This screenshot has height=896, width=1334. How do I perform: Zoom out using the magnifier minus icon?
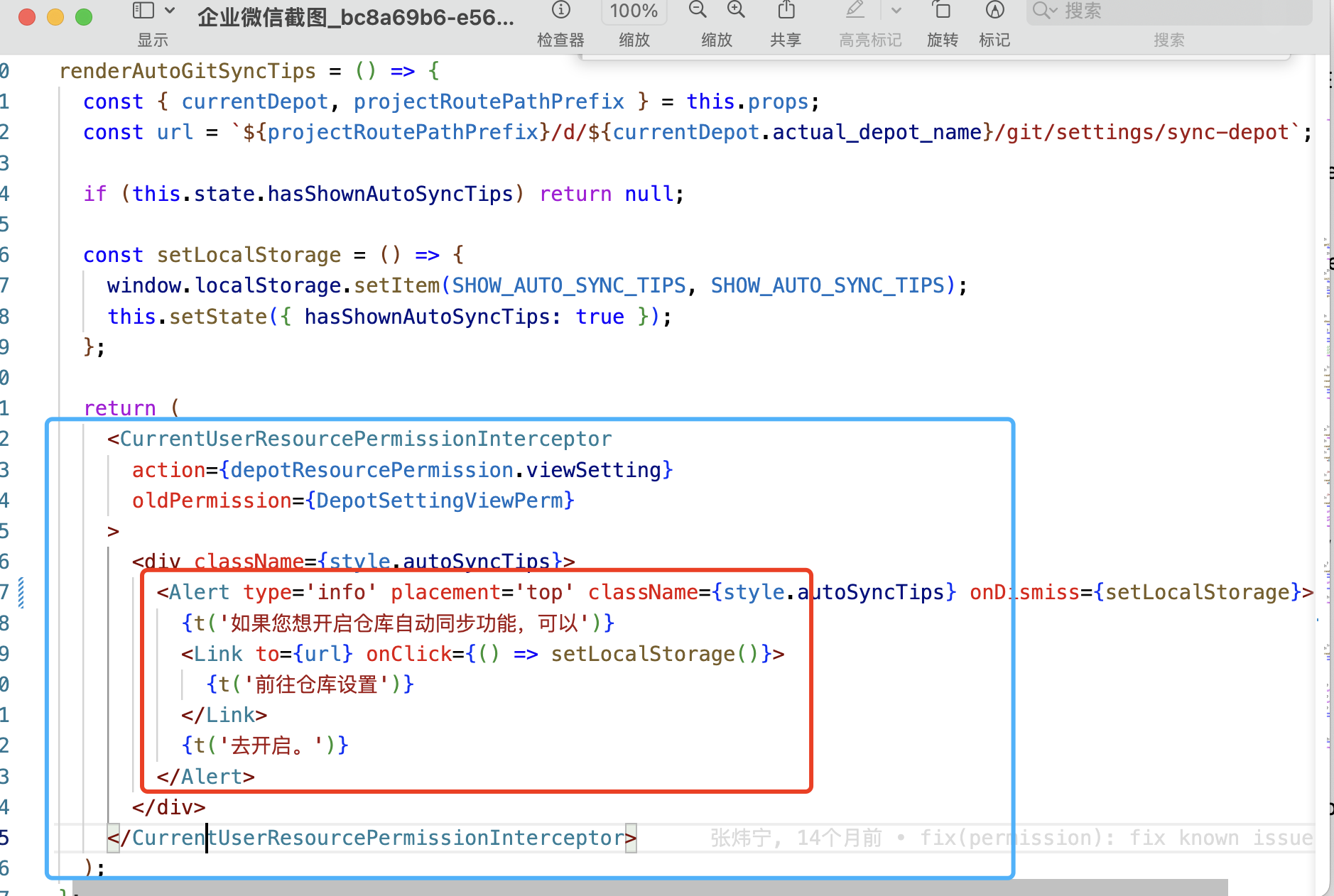point(697,10)
